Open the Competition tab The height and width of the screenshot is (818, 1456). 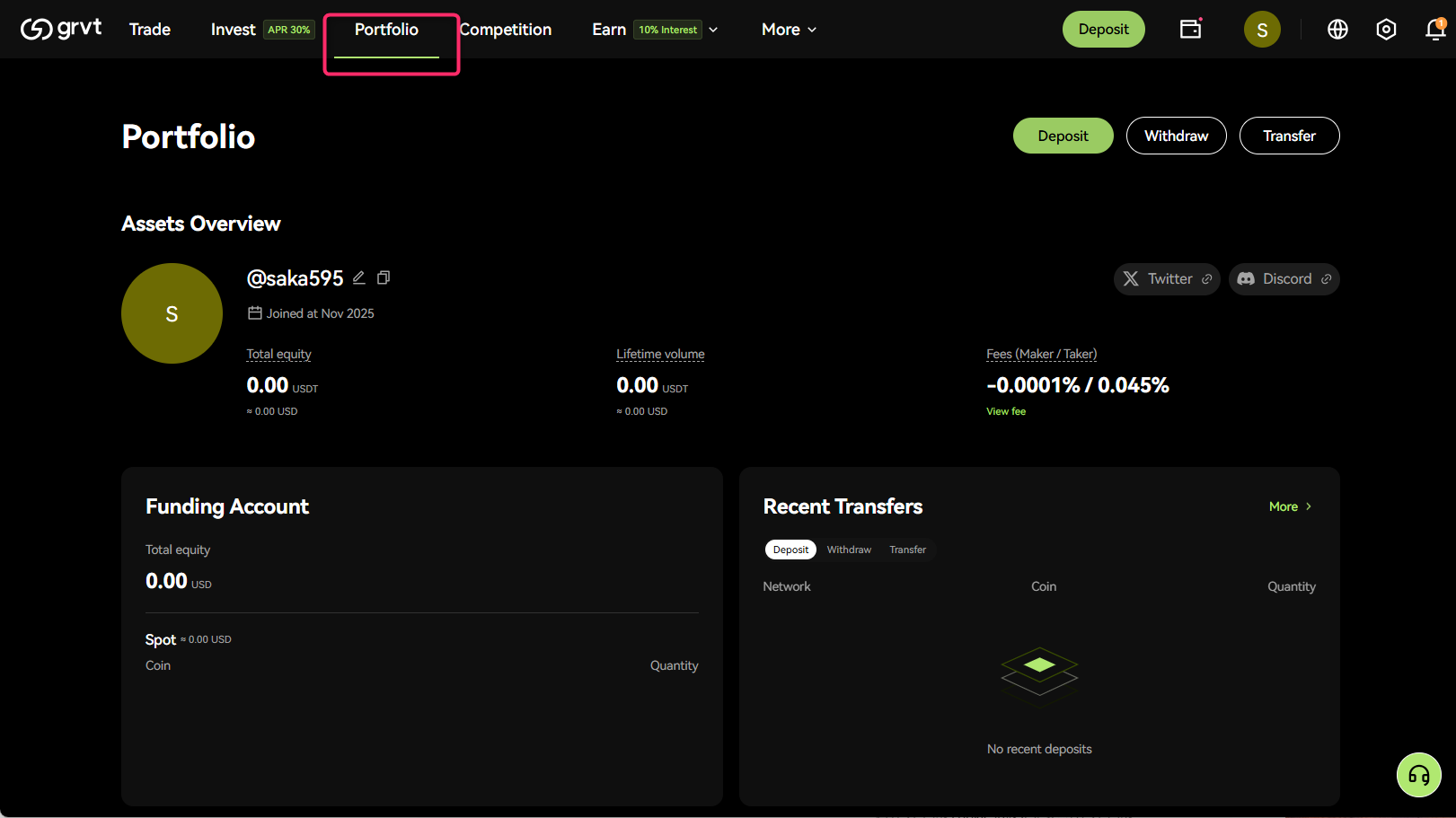(506, 30)
